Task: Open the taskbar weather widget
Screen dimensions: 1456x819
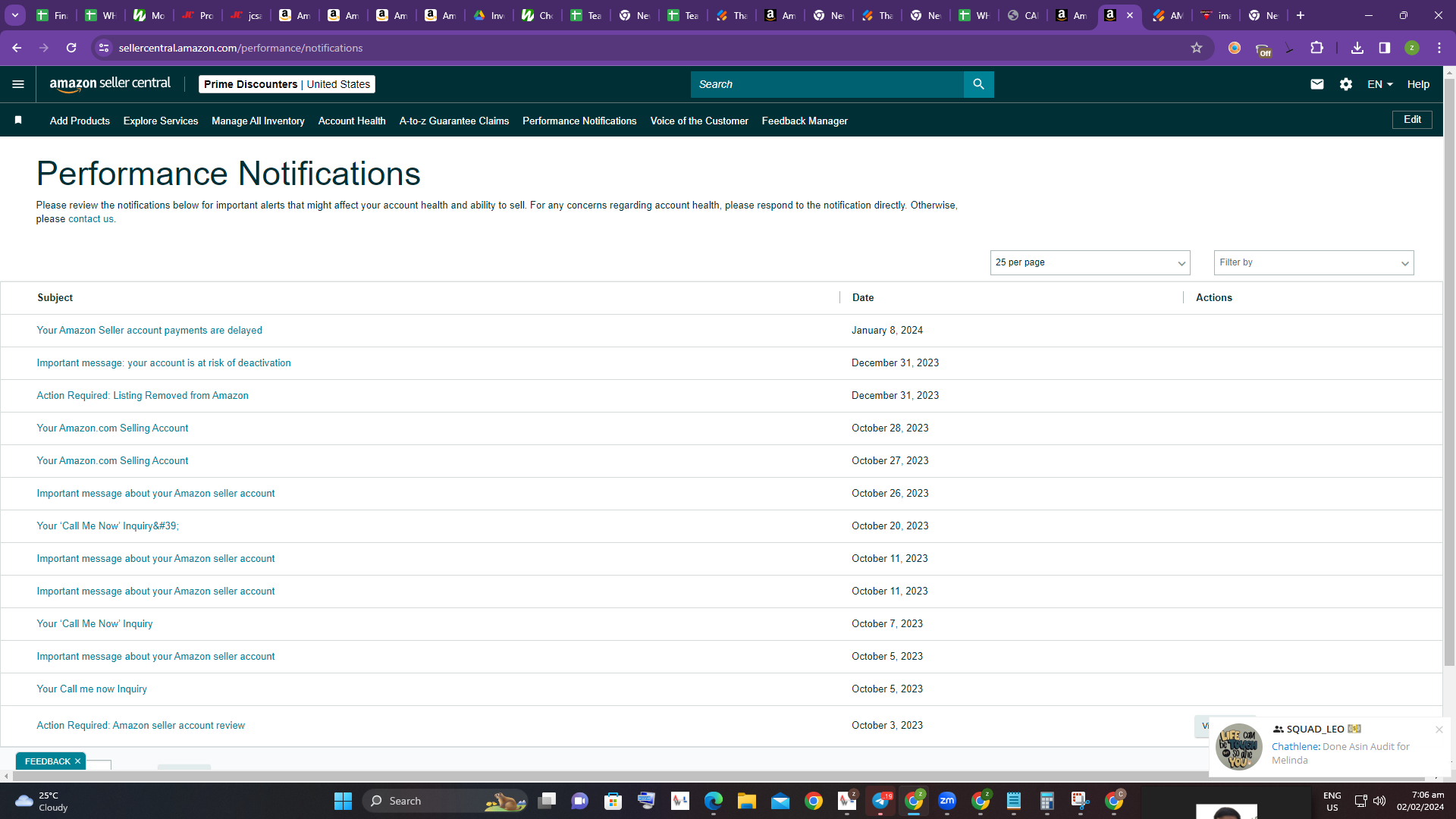Action: (42, 801)
